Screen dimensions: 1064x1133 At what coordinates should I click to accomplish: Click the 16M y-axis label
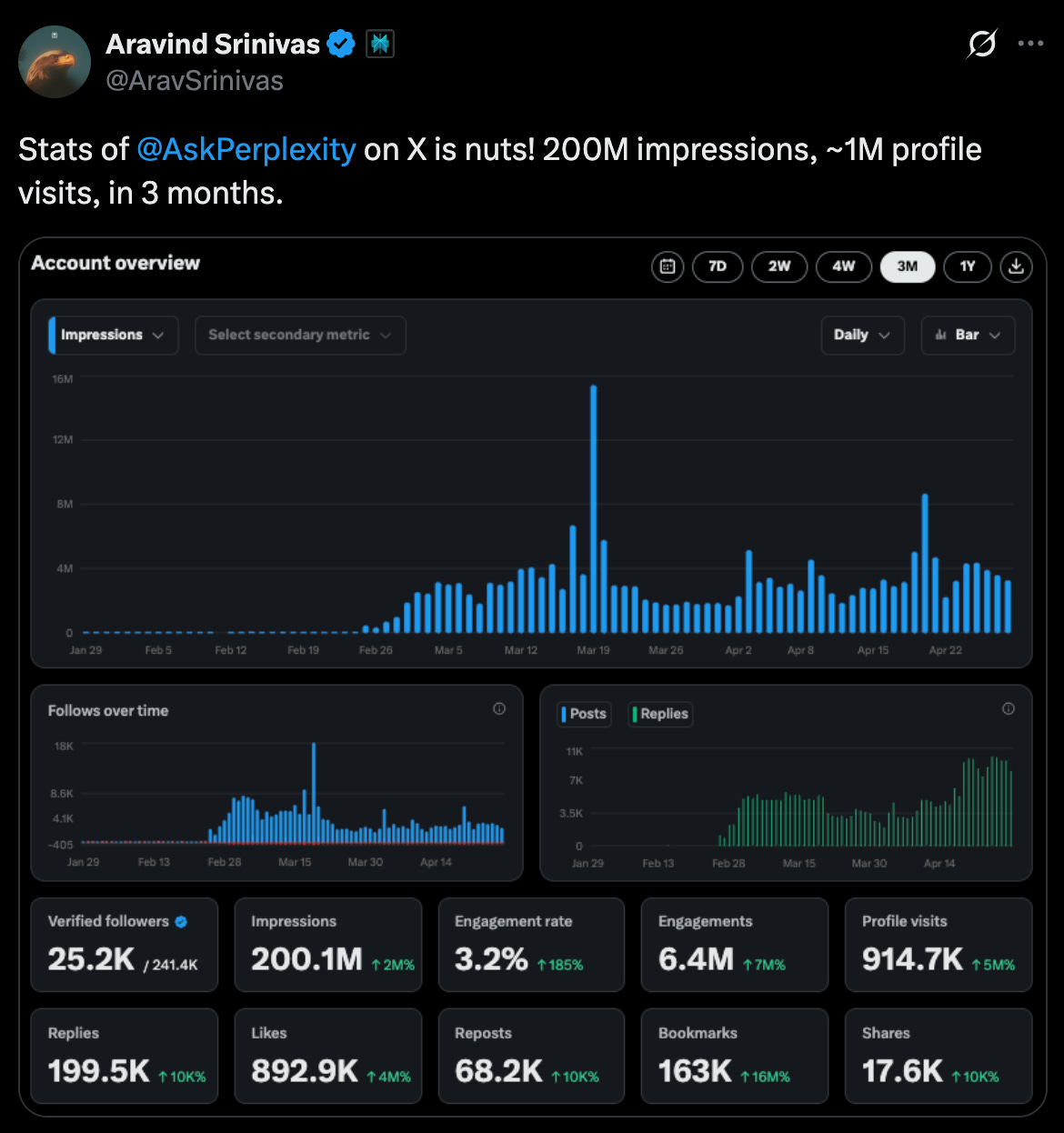[63, 379]
